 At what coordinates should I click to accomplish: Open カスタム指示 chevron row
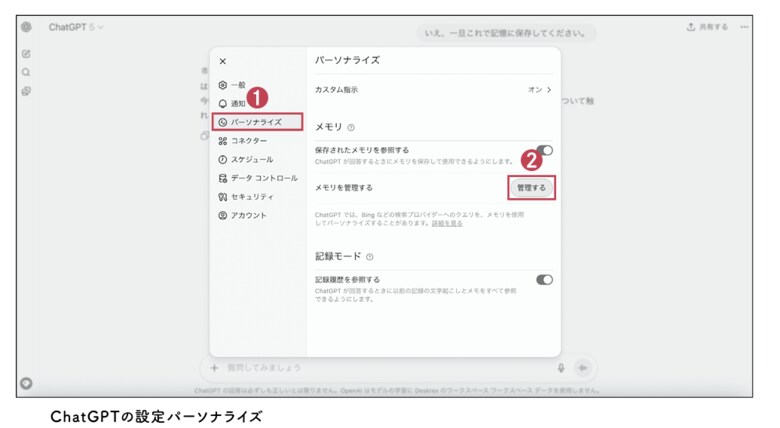point(433,90)
